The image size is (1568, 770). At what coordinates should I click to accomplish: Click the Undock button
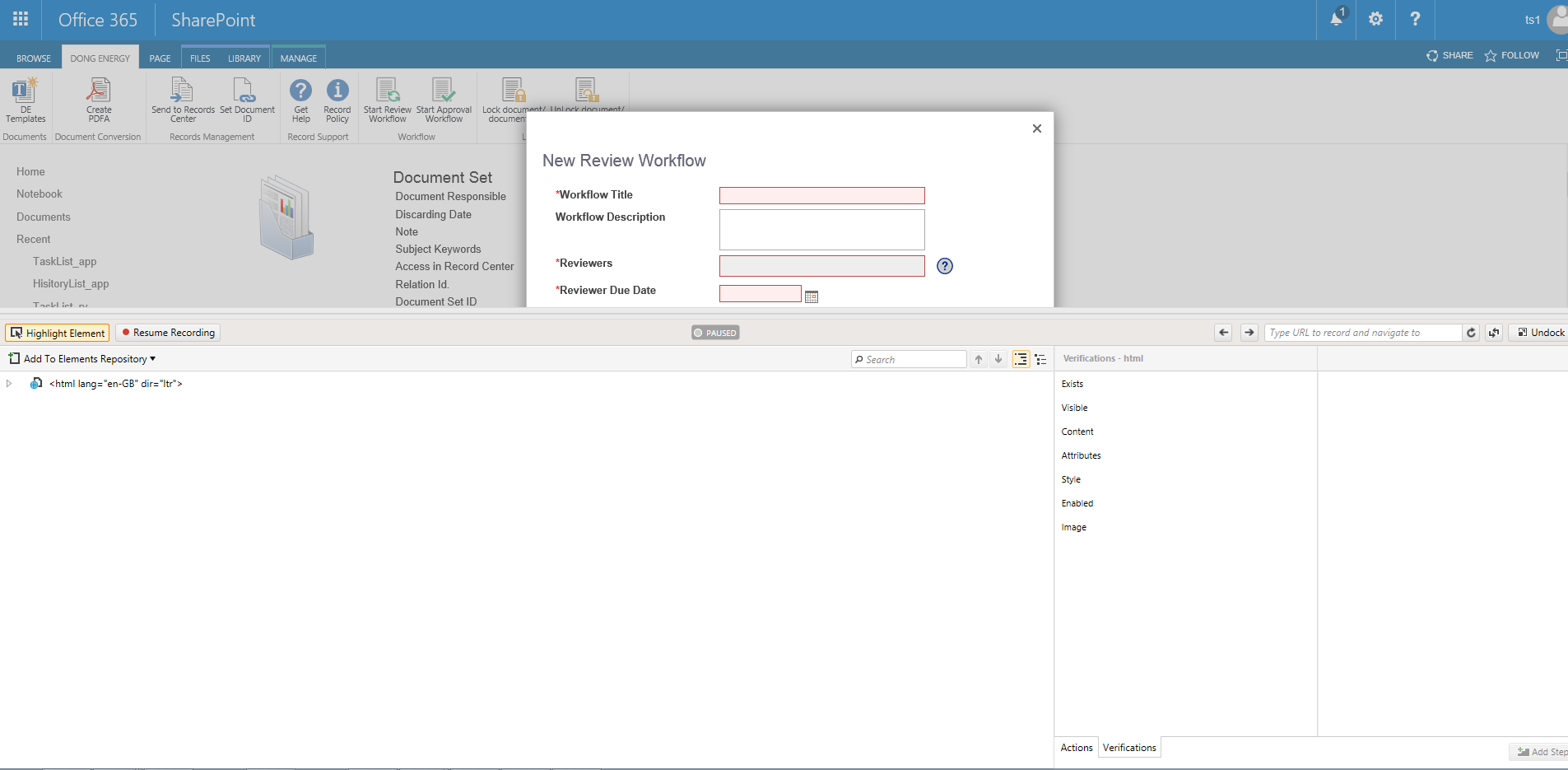pos(1541,333)
